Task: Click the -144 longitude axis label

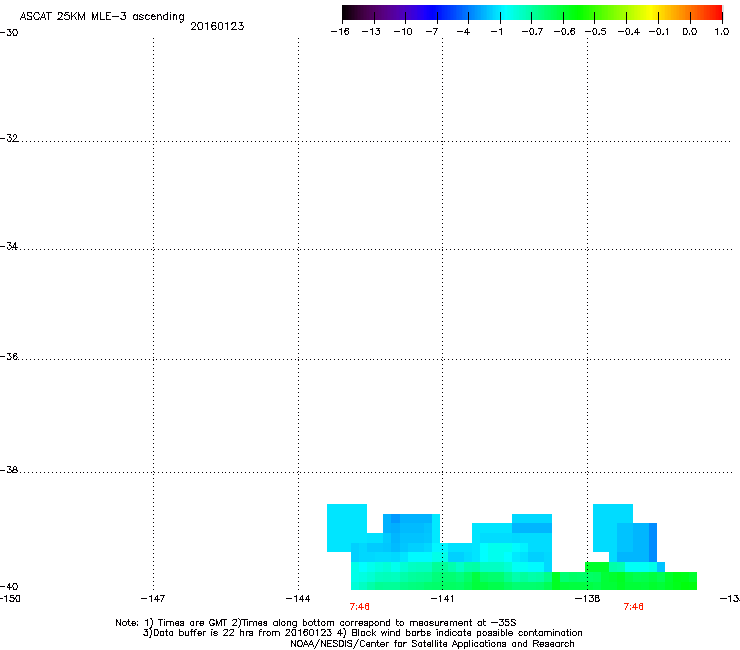Action: pyautogui.click(x=298, y=599)
